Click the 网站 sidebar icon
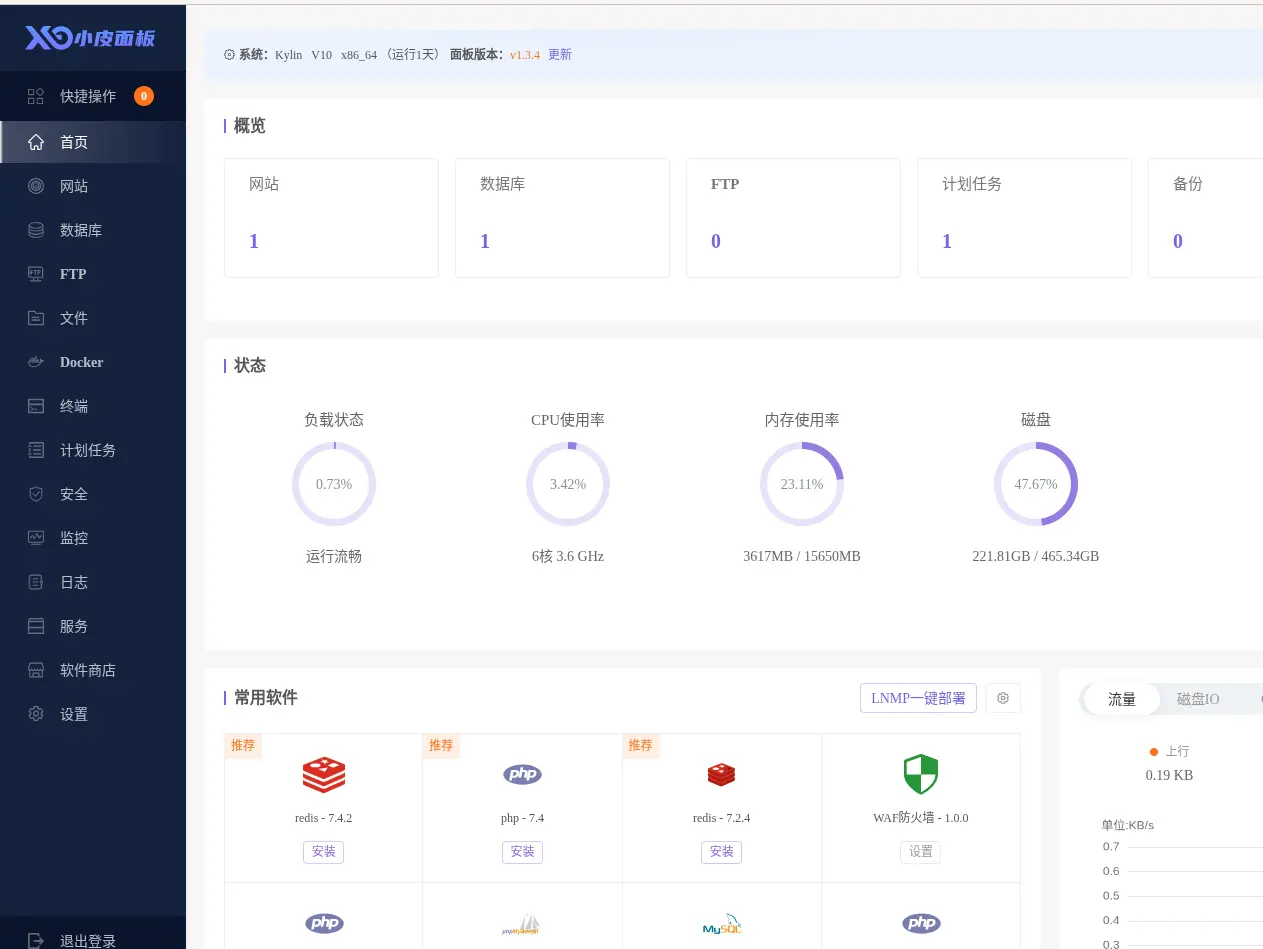 [x=36, y=186]
